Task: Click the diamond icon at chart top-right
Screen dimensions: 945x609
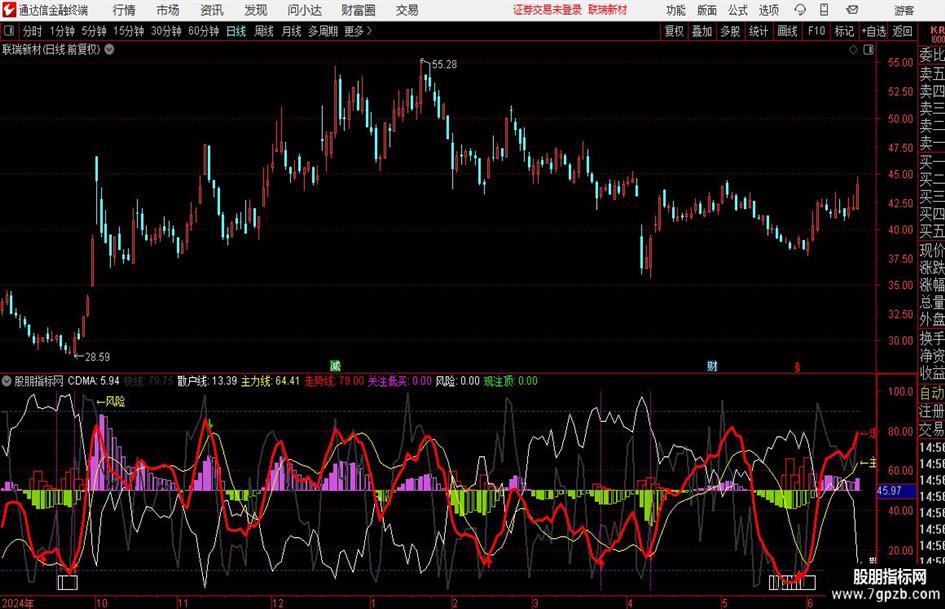Action: (853, 50)
